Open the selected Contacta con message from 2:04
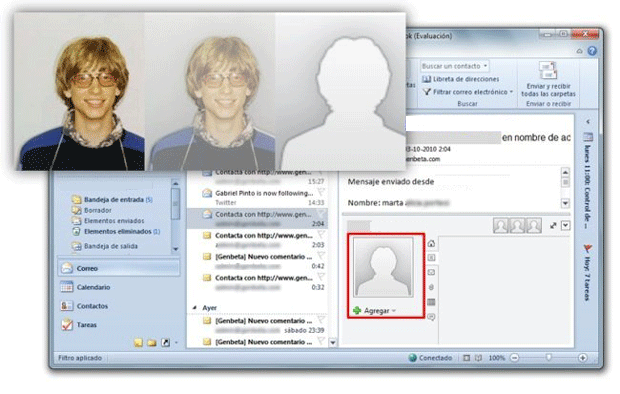 click(257, 218)
